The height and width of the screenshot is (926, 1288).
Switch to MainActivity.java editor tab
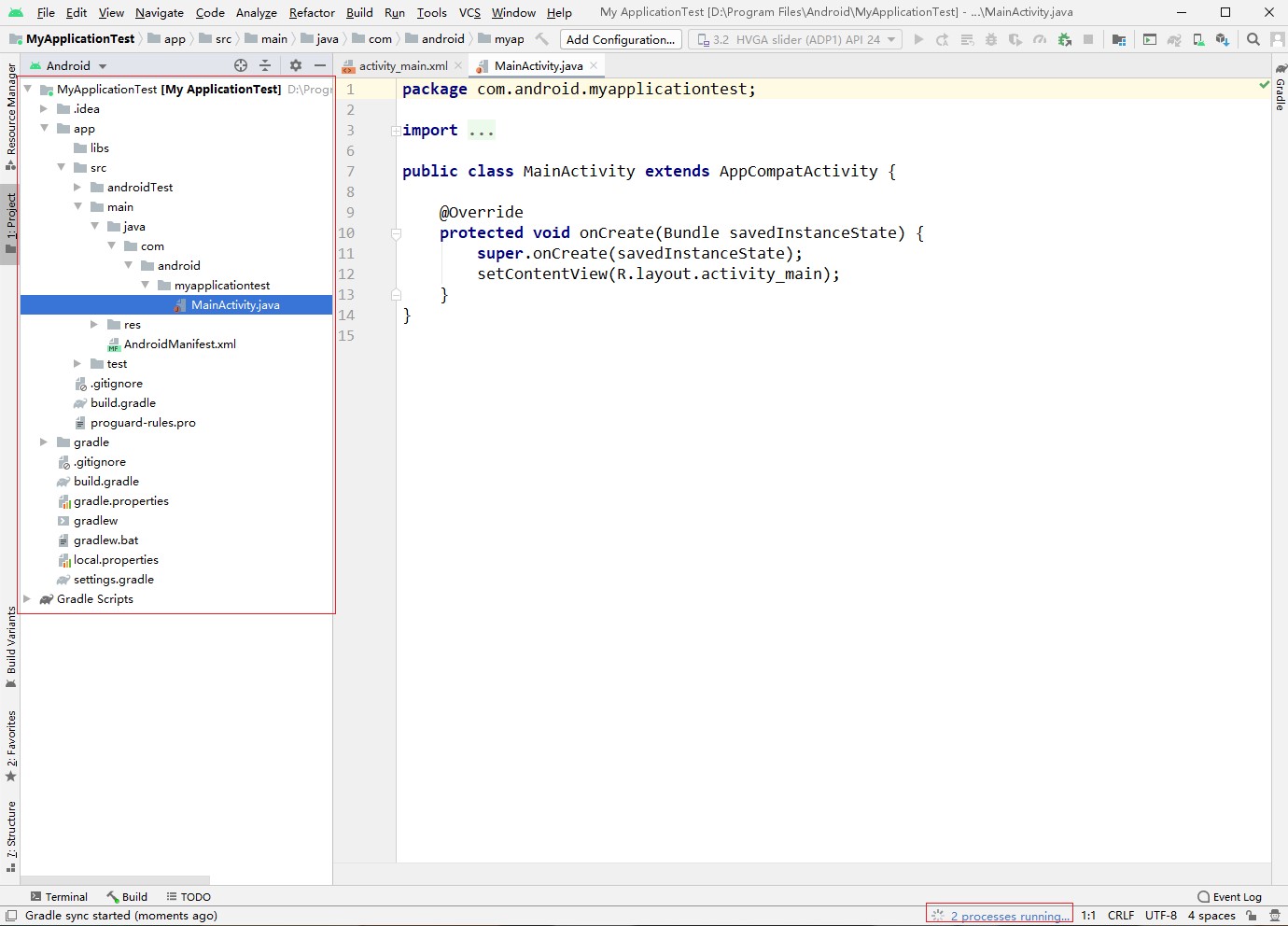tap(539, 65)
